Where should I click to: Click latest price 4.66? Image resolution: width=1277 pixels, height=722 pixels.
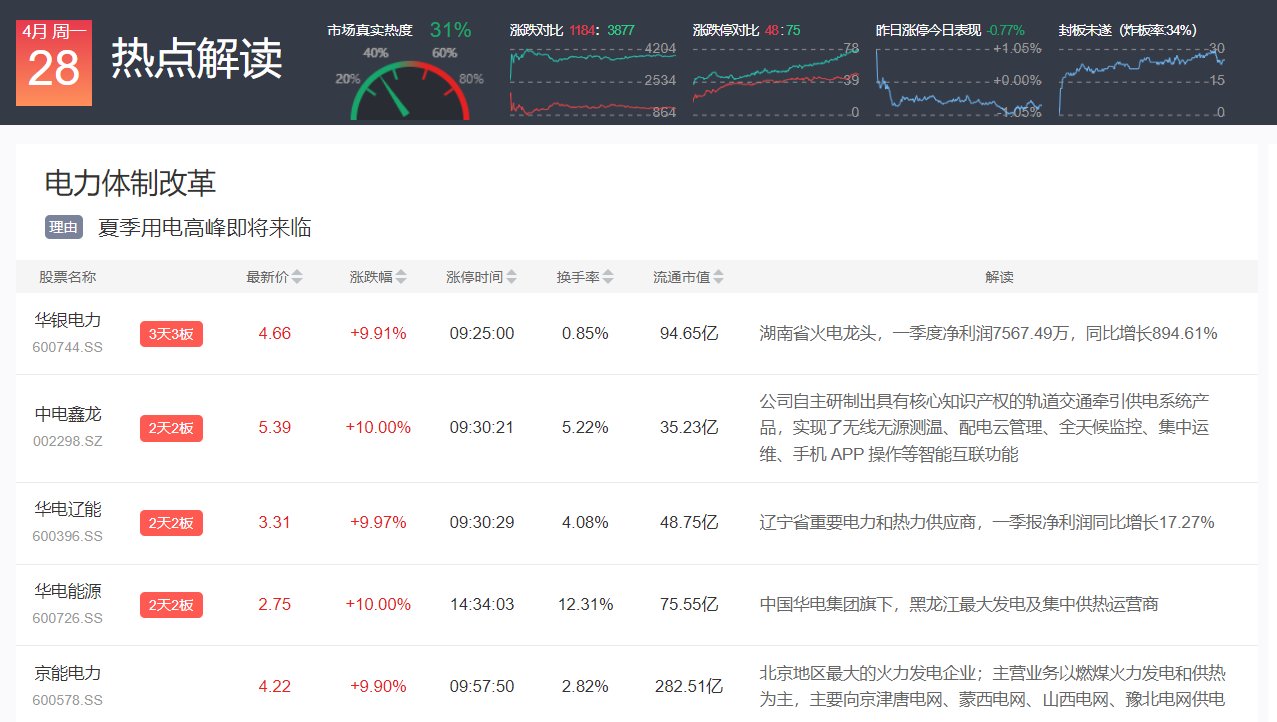275,334
